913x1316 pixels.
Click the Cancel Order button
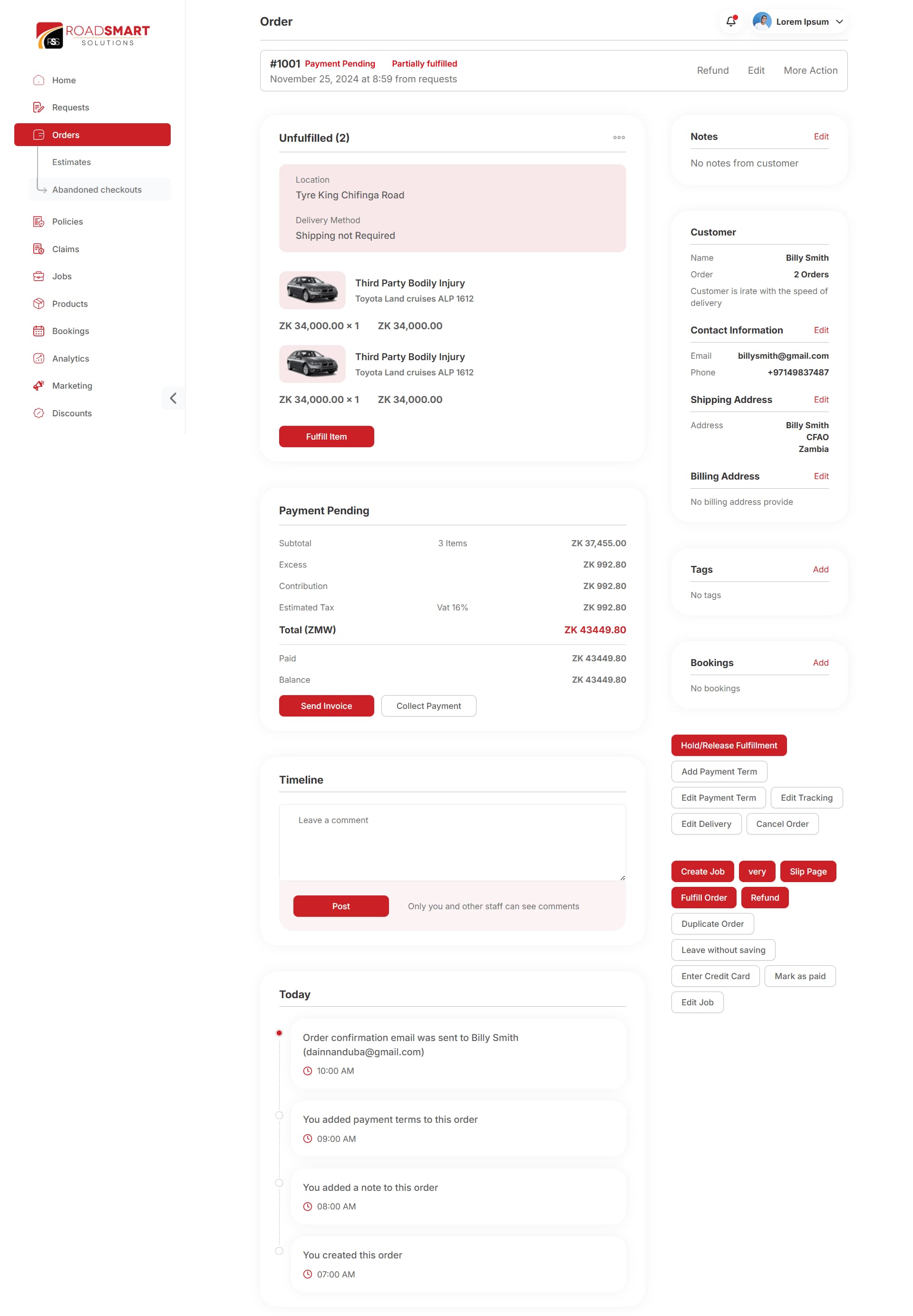(783, 825)
